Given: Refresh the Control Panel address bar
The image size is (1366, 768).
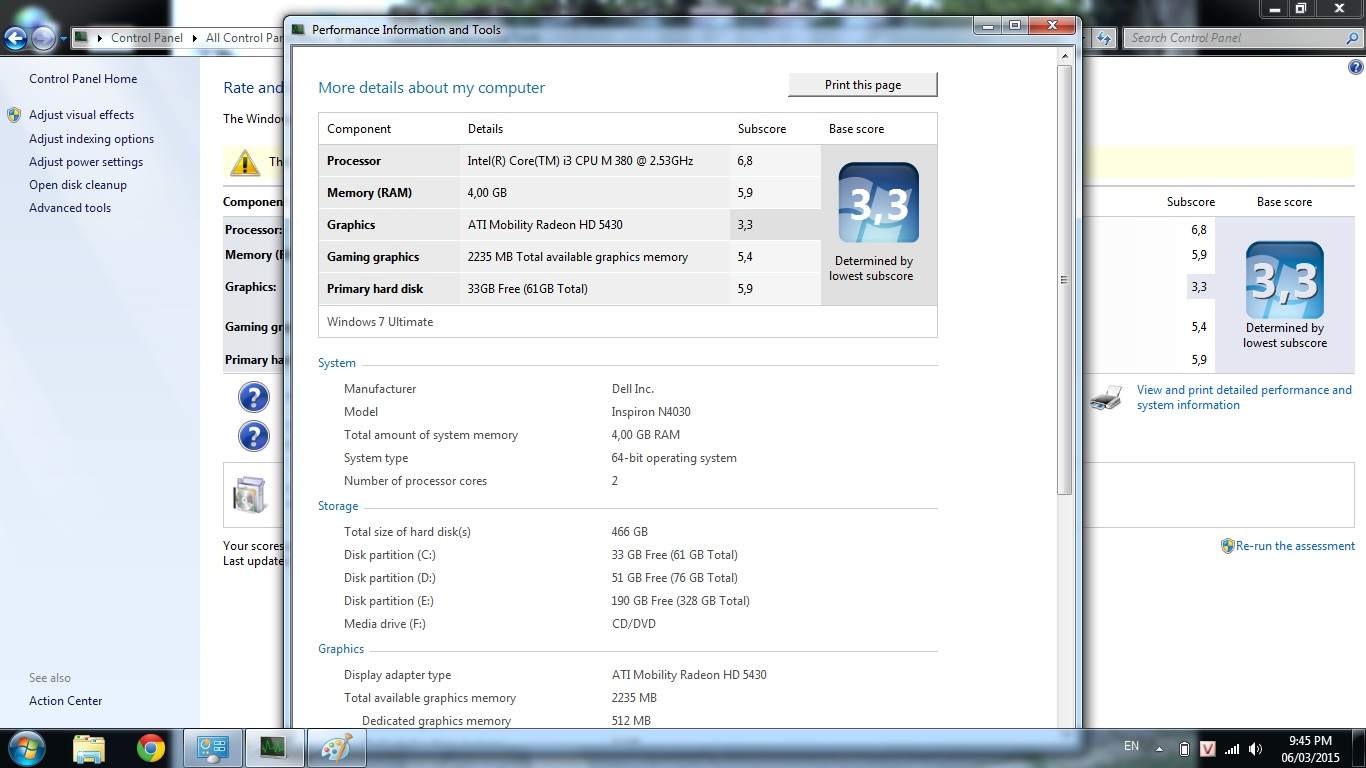Looking at the screenshot, I should pyautogui.click(x=1104, y=38).
